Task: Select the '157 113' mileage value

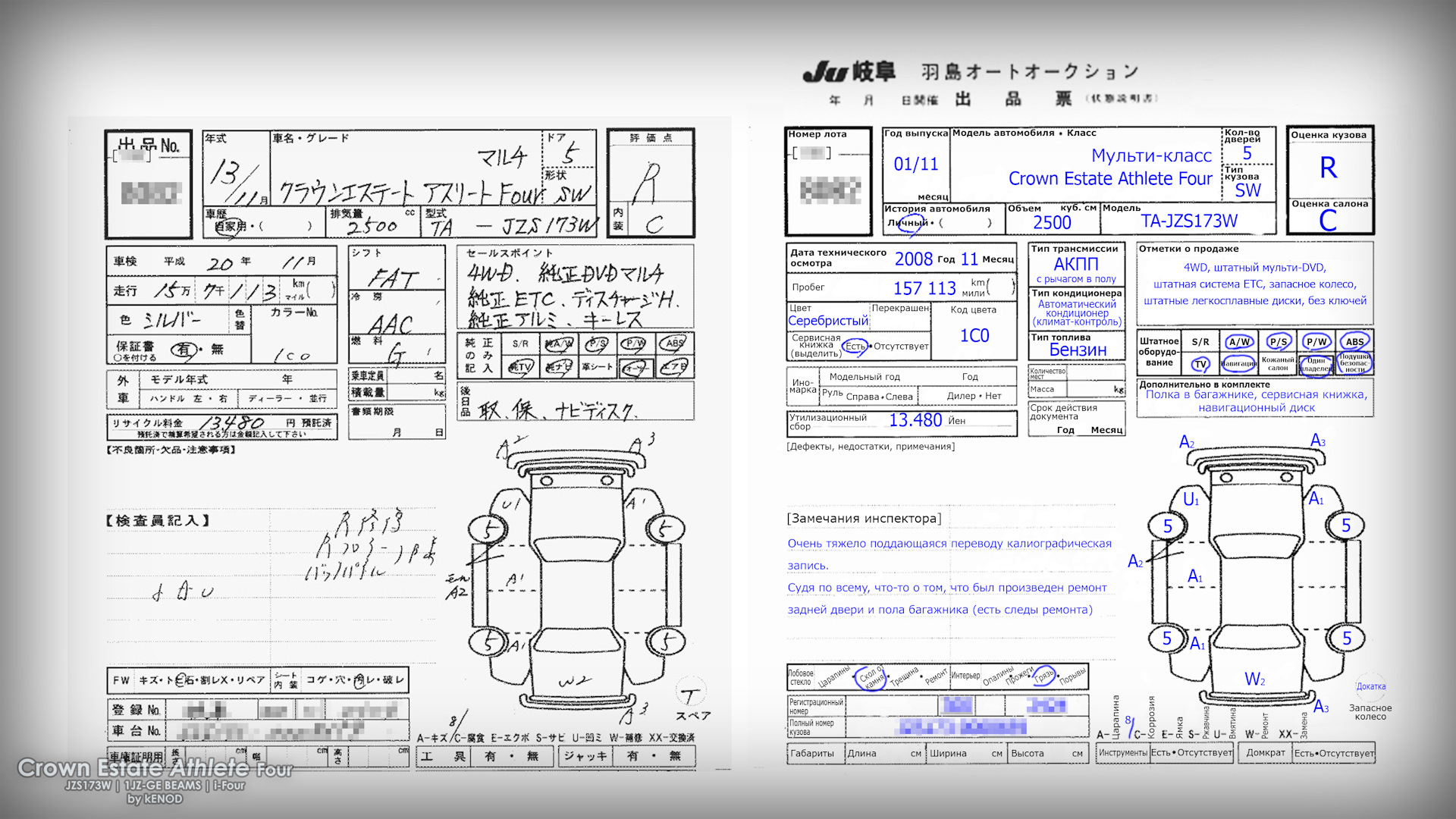Action: 924,288
